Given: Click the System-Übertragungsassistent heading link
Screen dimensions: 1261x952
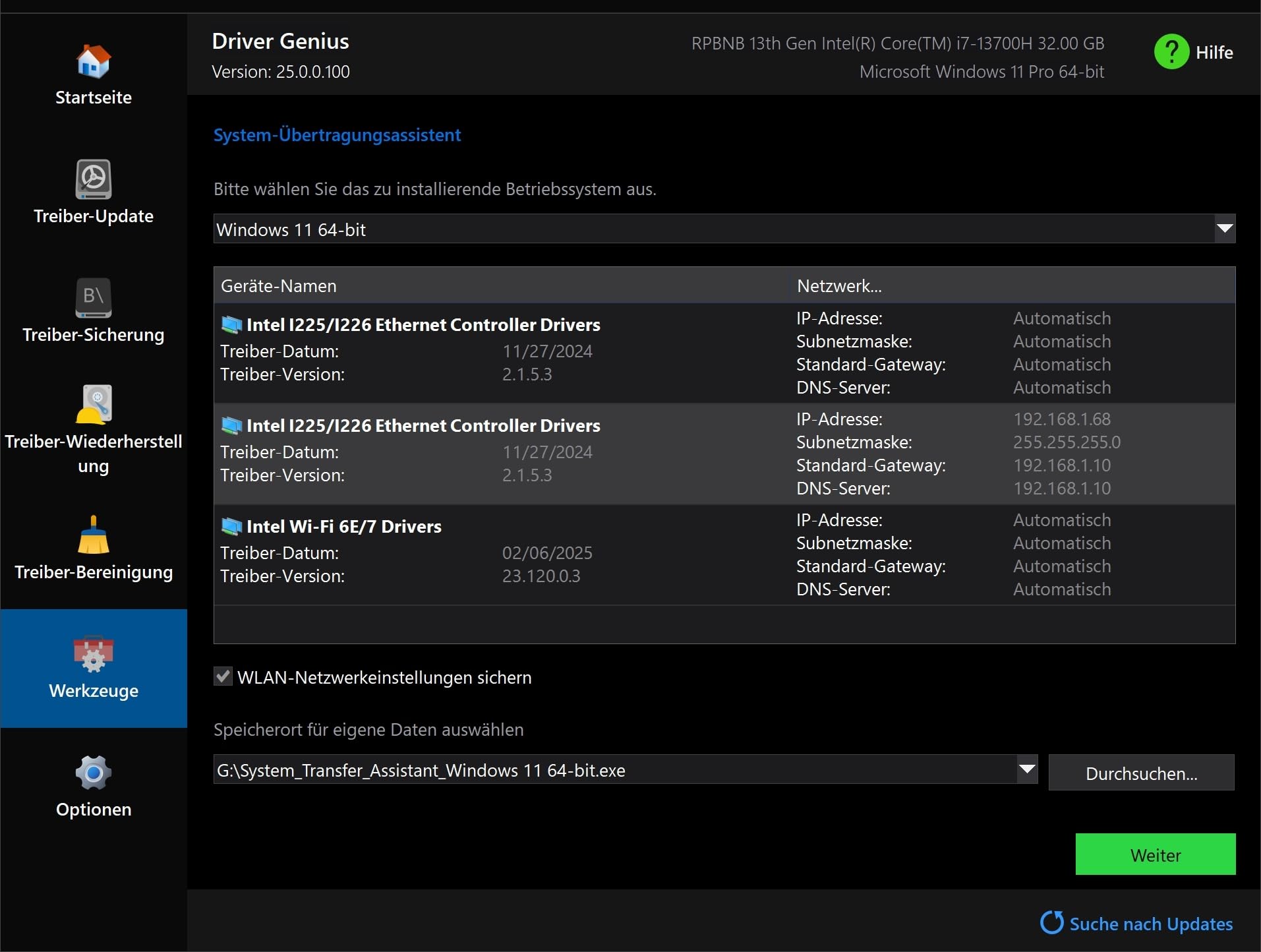Looking at the screenshot, I should (337, 135).
